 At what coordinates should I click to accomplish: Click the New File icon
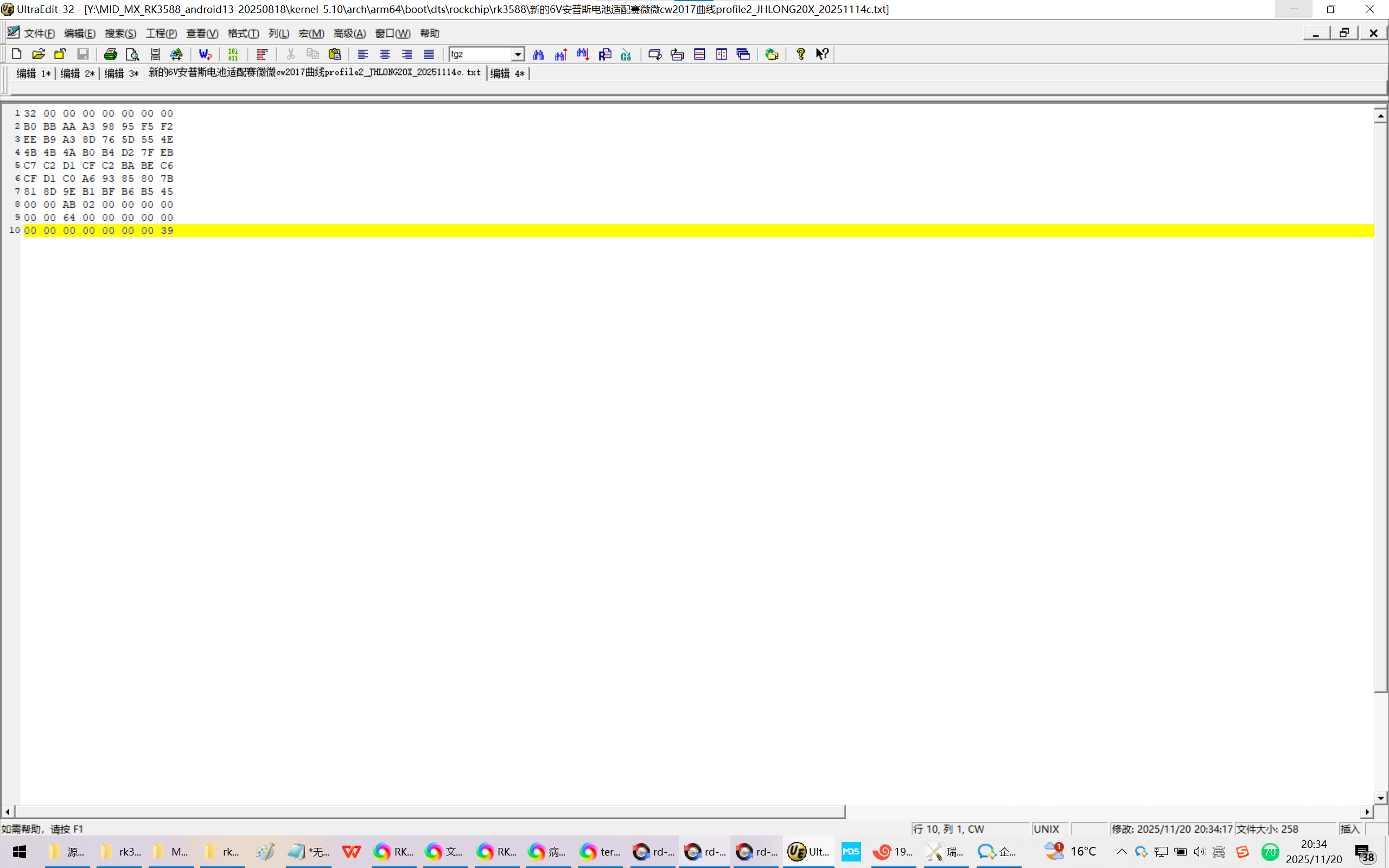click(x=17, y=54)
